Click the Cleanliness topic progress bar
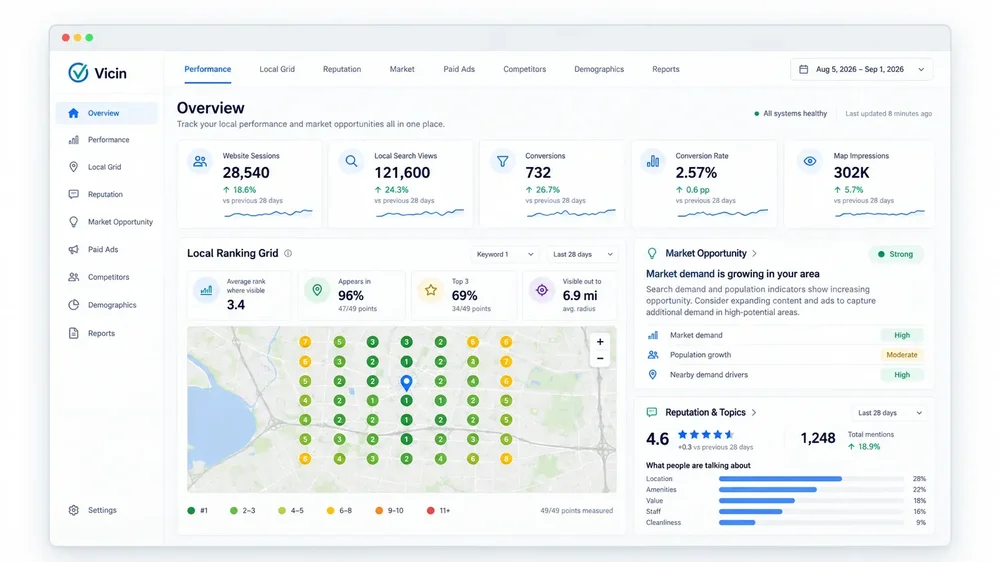Image resolution: width=1000 pixels, height=562 pixels. pyautogui.click(x=811, y=522)
